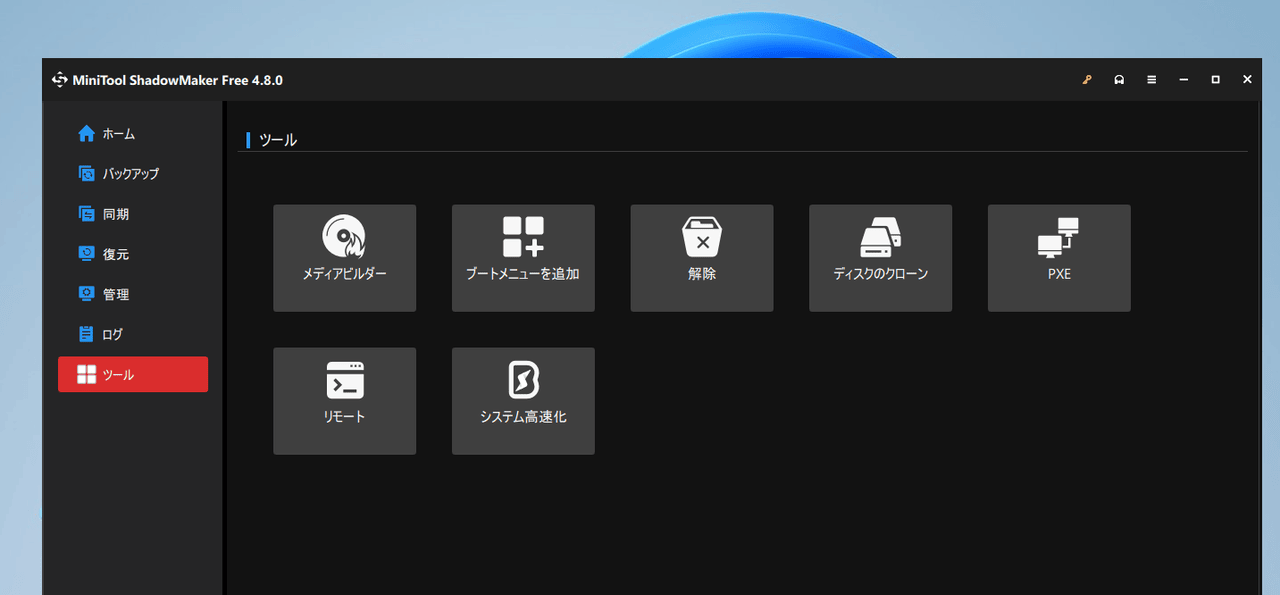Image resolution: width=1280 pixels, height=595 pixels.
Task: Click the システム高速化 tile label text
Action: click(x=523, y=417)
